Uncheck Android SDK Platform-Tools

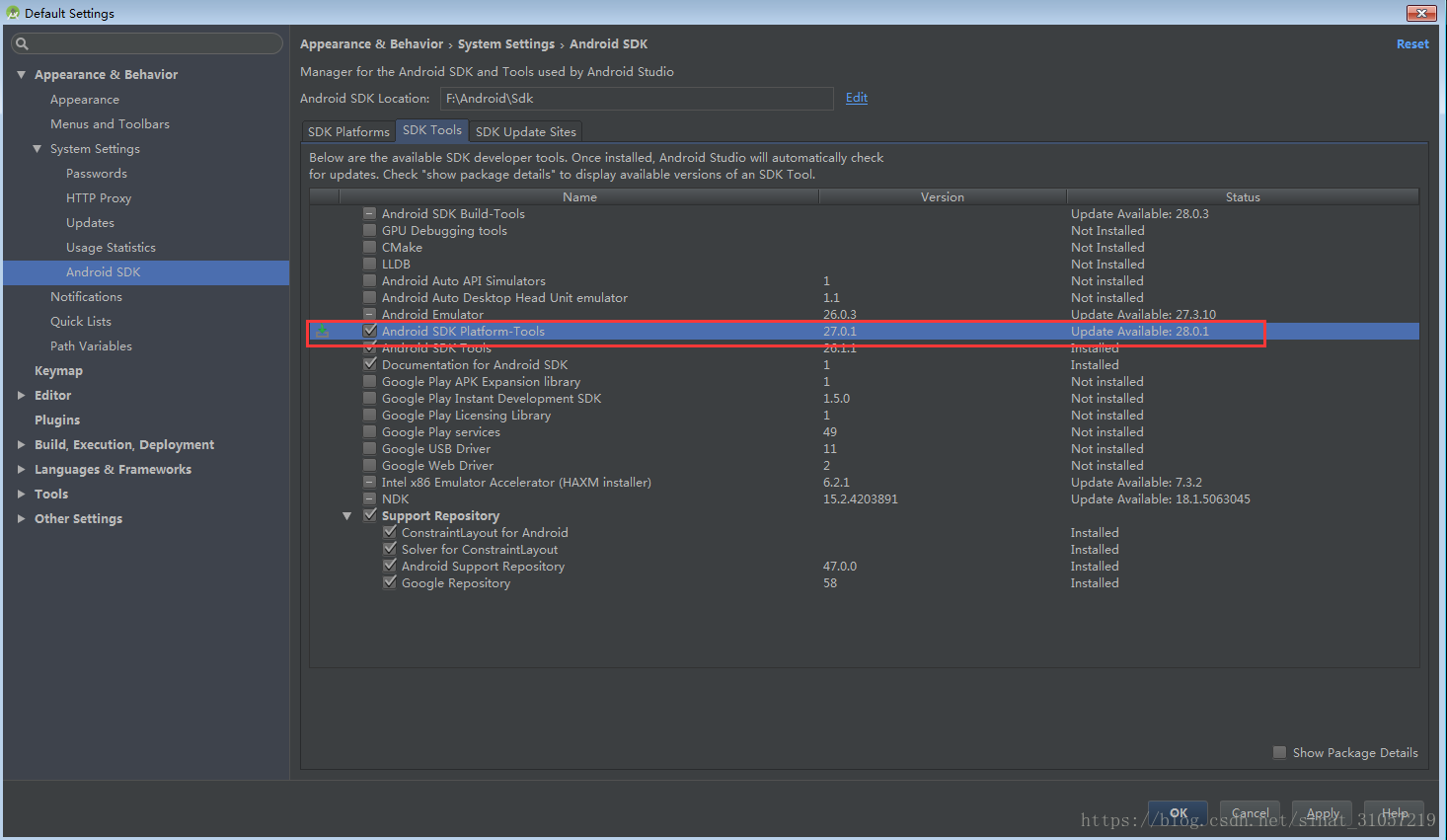coord(369,331)
